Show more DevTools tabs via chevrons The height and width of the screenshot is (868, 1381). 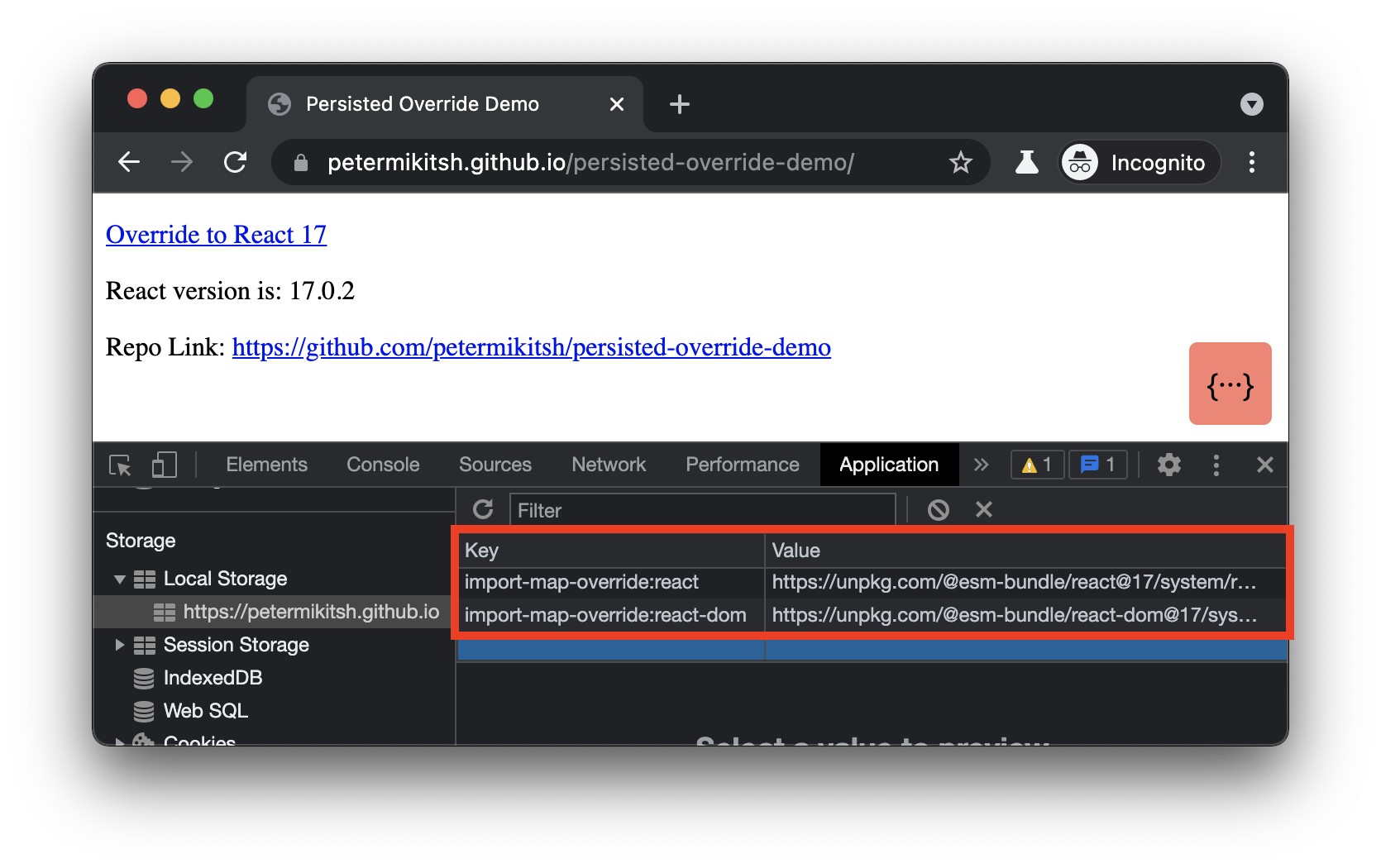pos(982,465)
